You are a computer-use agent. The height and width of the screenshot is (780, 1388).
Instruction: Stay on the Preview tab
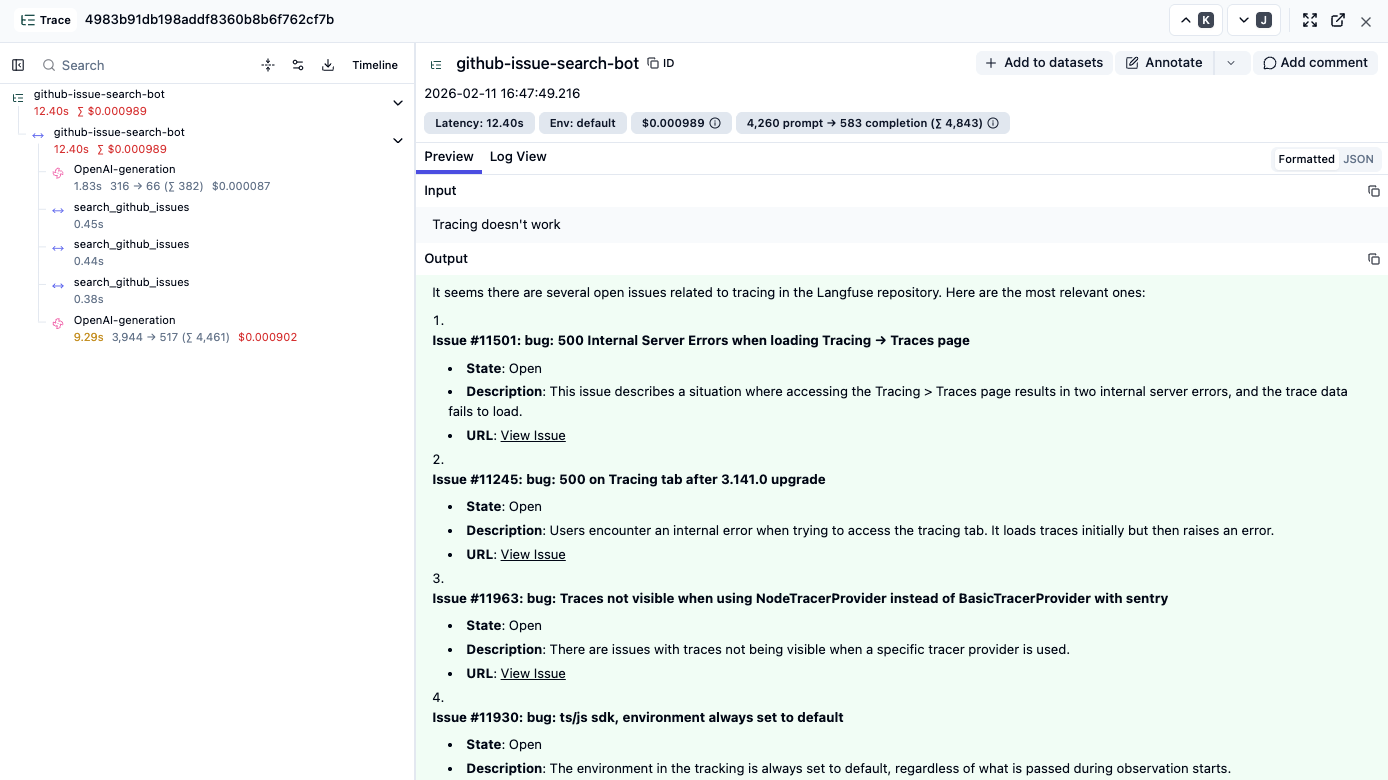(448, 156)
